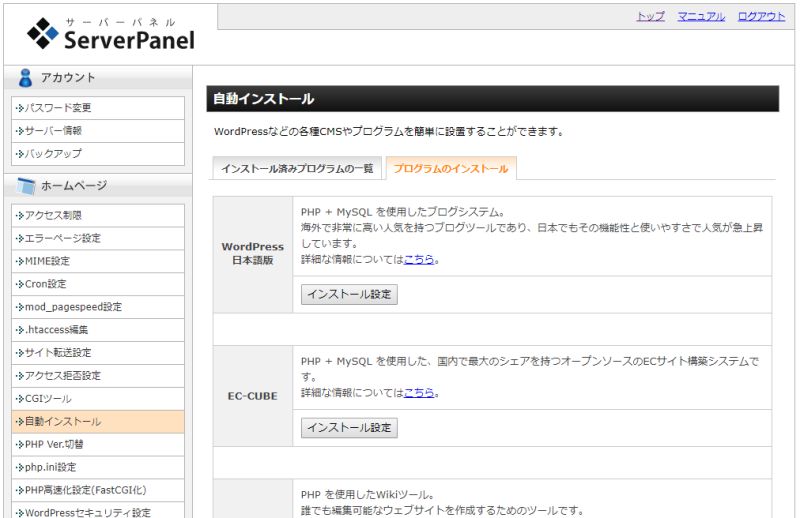
Task: Open エラーページ設定 sidebar item
Action: (98, 238)
